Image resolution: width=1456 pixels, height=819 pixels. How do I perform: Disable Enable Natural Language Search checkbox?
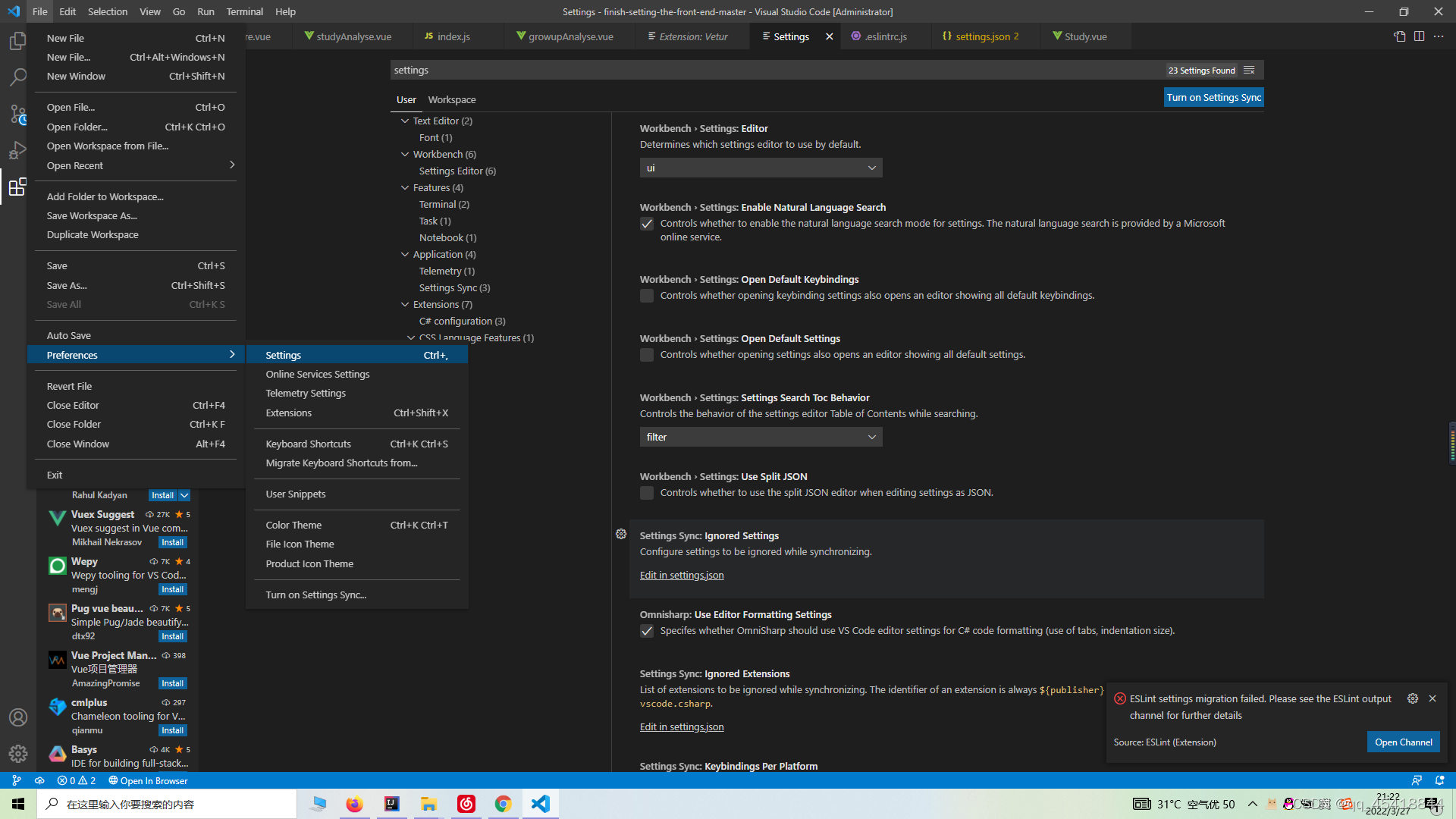point(647,224)
